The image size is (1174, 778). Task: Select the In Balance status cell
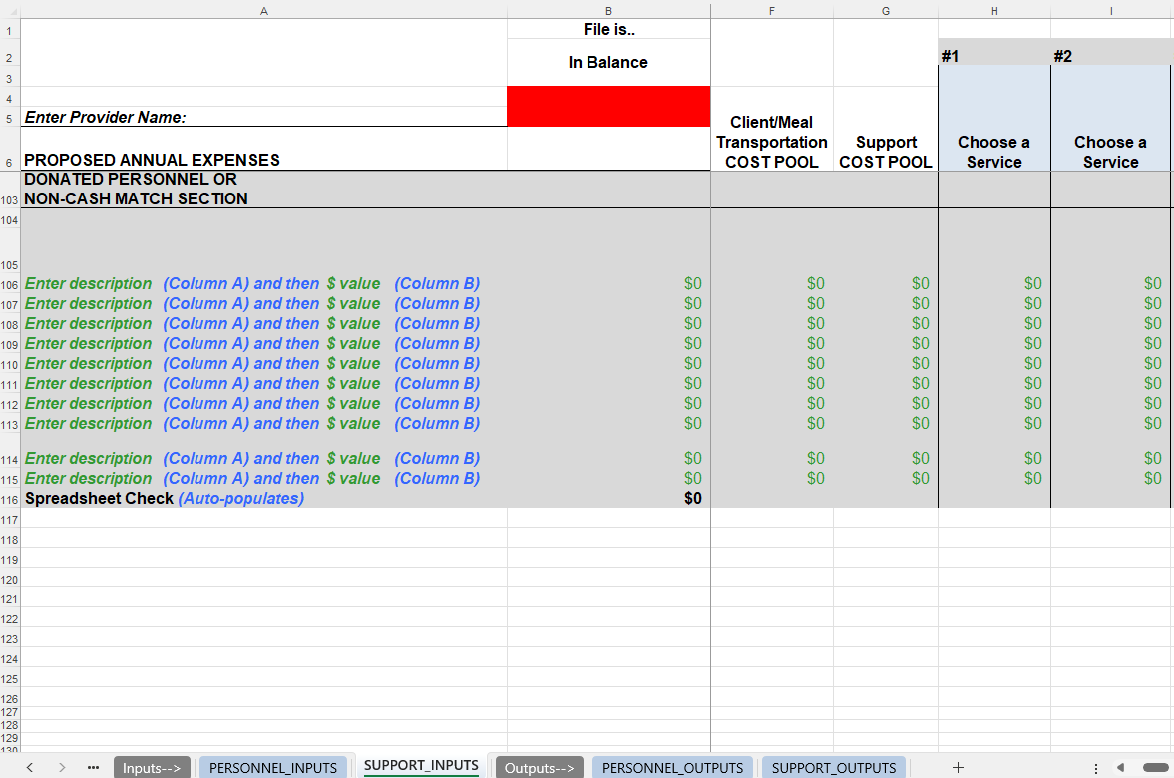click(x=608, y=62)
